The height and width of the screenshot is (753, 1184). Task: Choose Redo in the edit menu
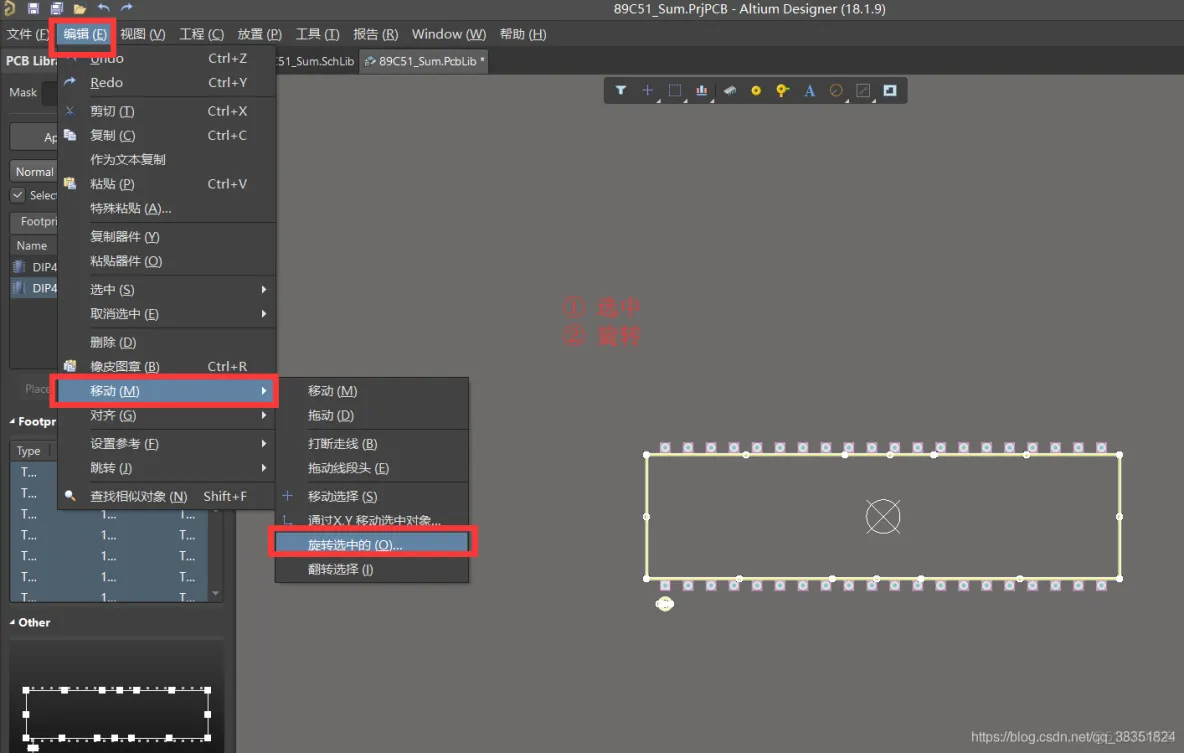tap(166, 82)
